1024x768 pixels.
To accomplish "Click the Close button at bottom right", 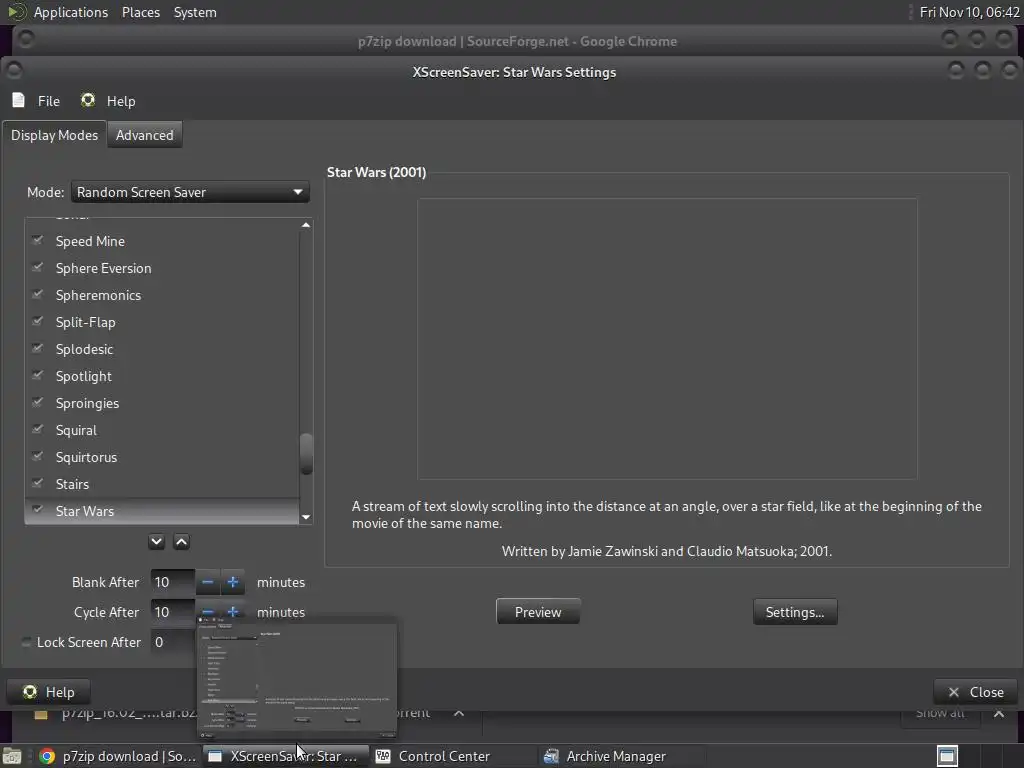I will pyautogui.click(x=976, y=692).
